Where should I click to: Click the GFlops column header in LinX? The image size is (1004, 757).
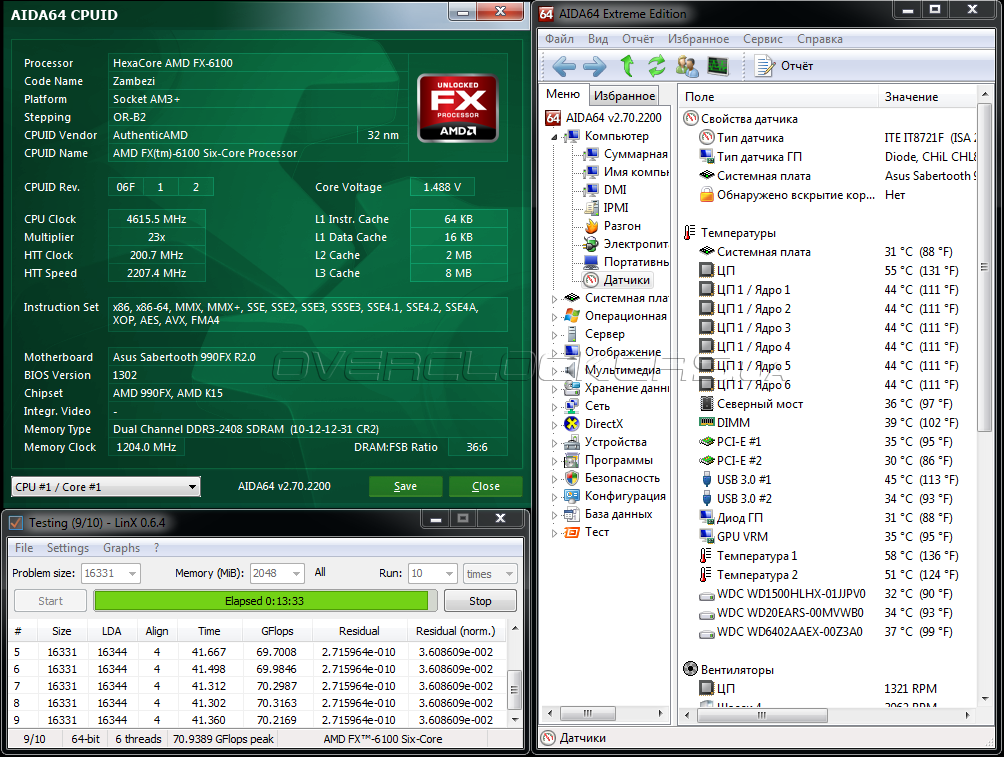277,631
